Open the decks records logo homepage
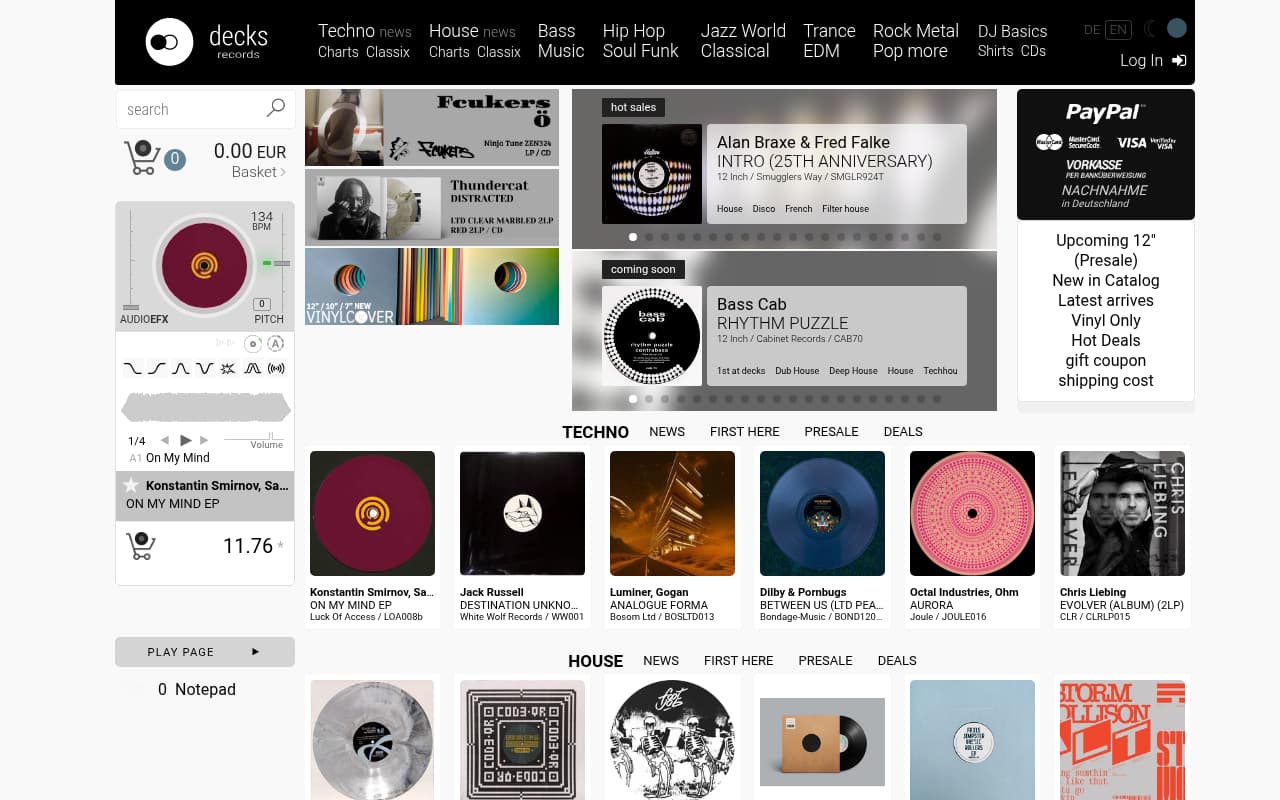 pyautogui.click(x=207, y=42)
